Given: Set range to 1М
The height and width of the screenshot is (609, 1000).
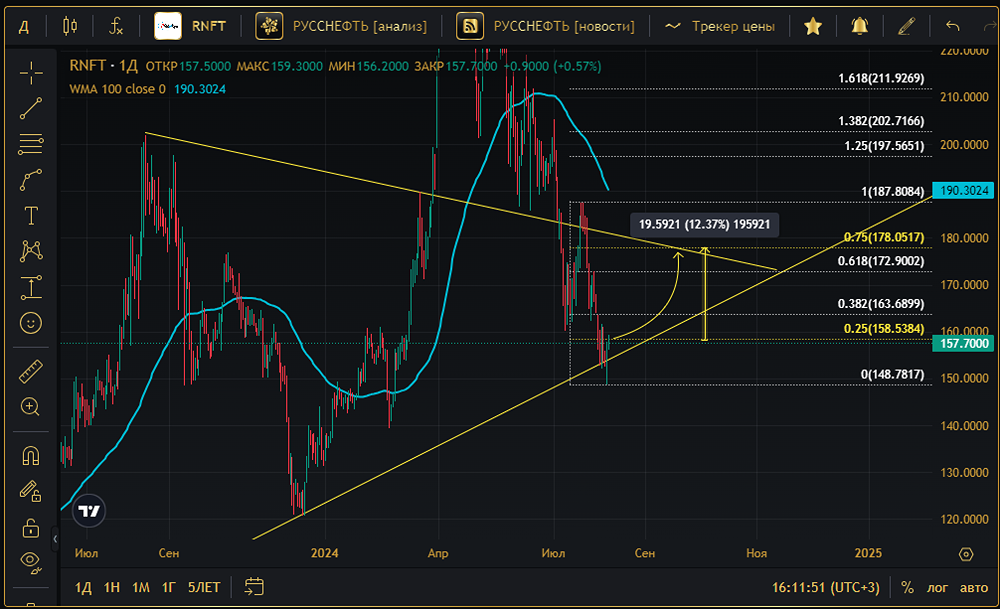Looking at the screenshot, I should pyautogui.click(x=141, y=587).
